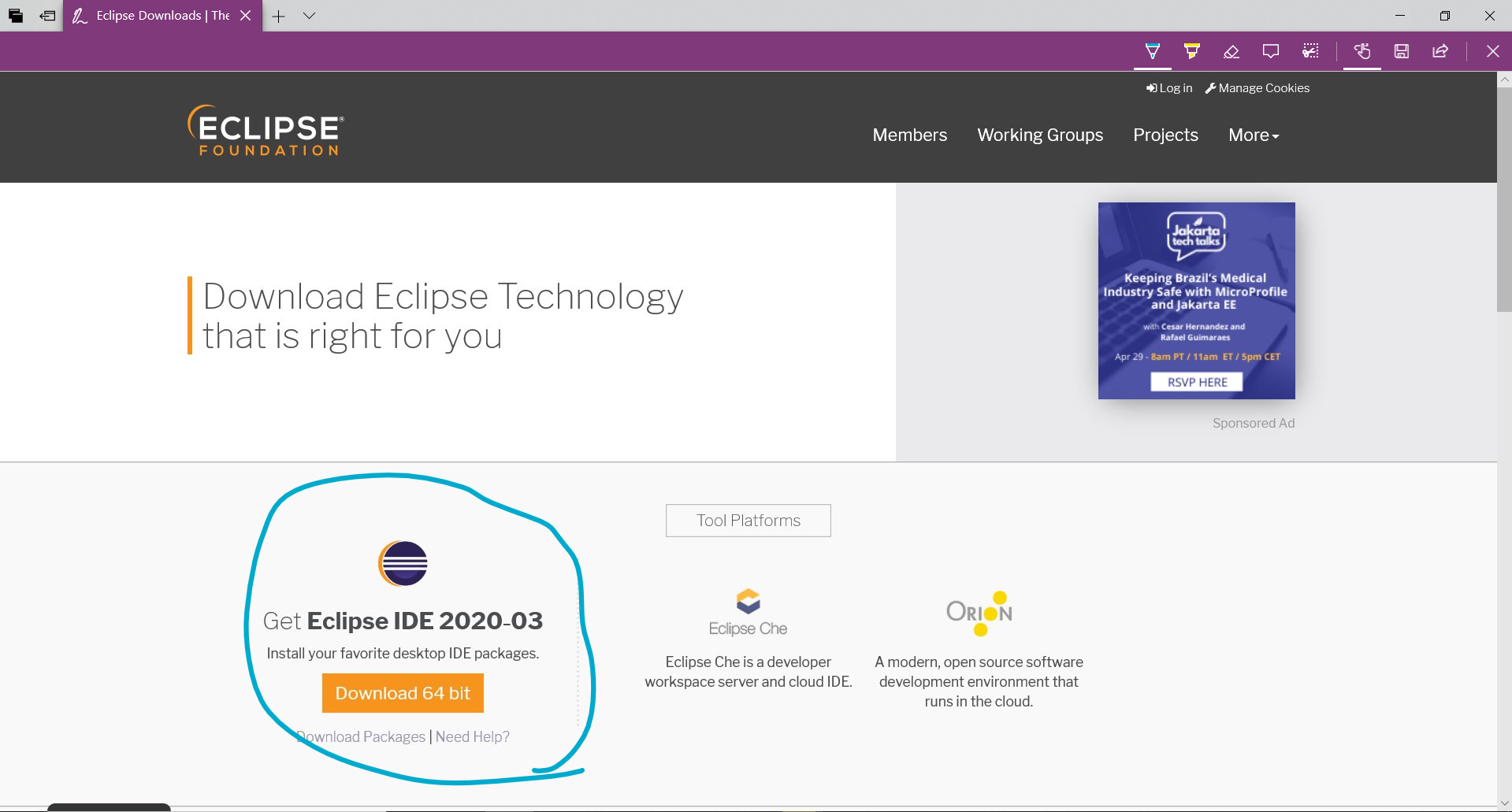Restore down the browser window

1445,16
